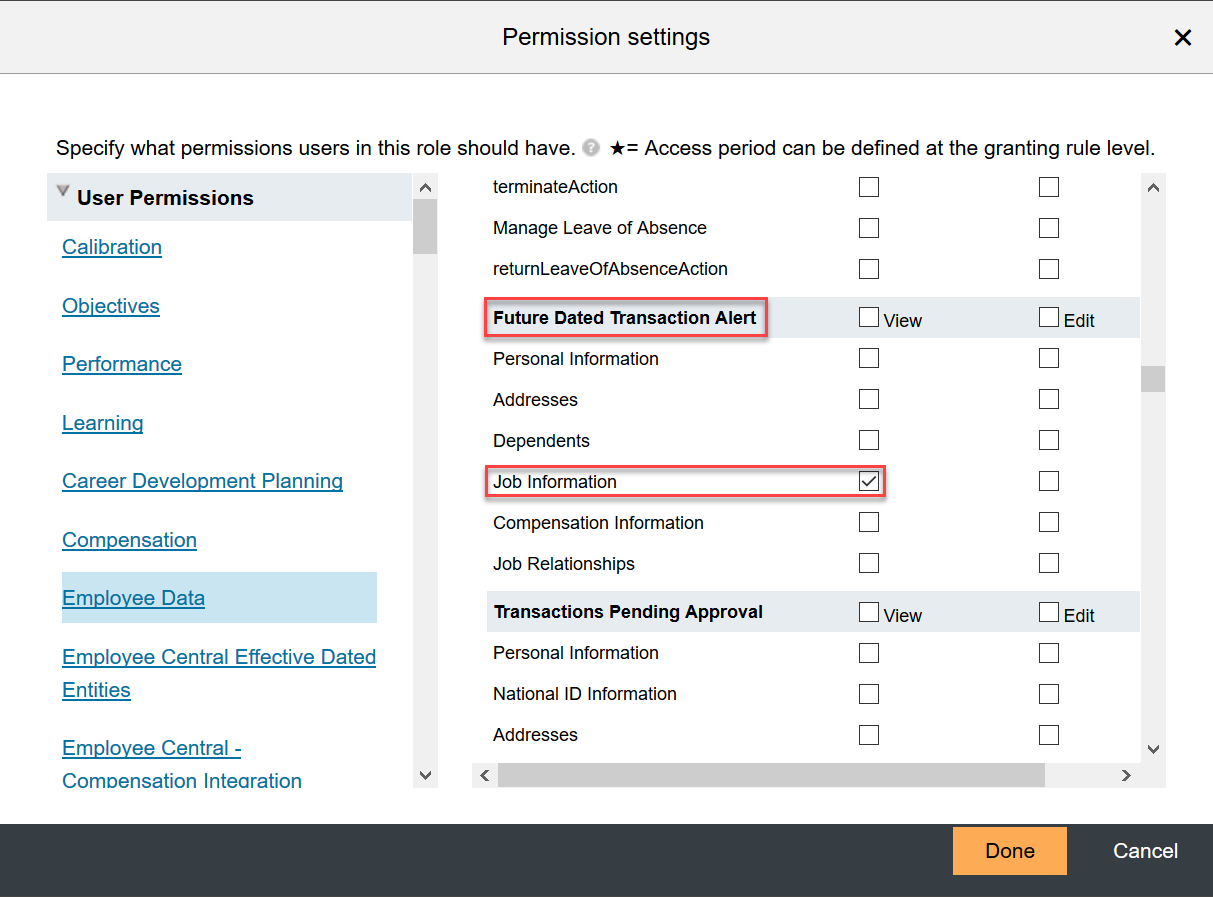This screenshot has width=1213, height=897.
Task: Close the Permission settings dialog
Action: click(1182, 38)
